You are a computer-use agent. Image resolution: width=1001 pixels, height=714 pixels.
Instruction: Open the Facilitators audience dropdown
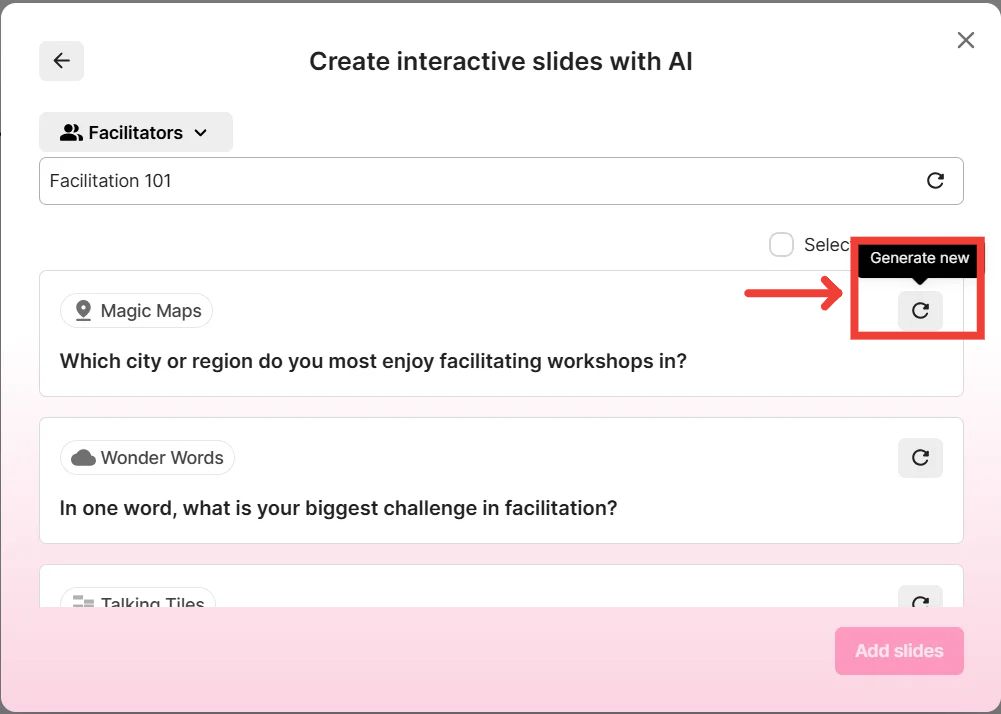pos(135,132)
